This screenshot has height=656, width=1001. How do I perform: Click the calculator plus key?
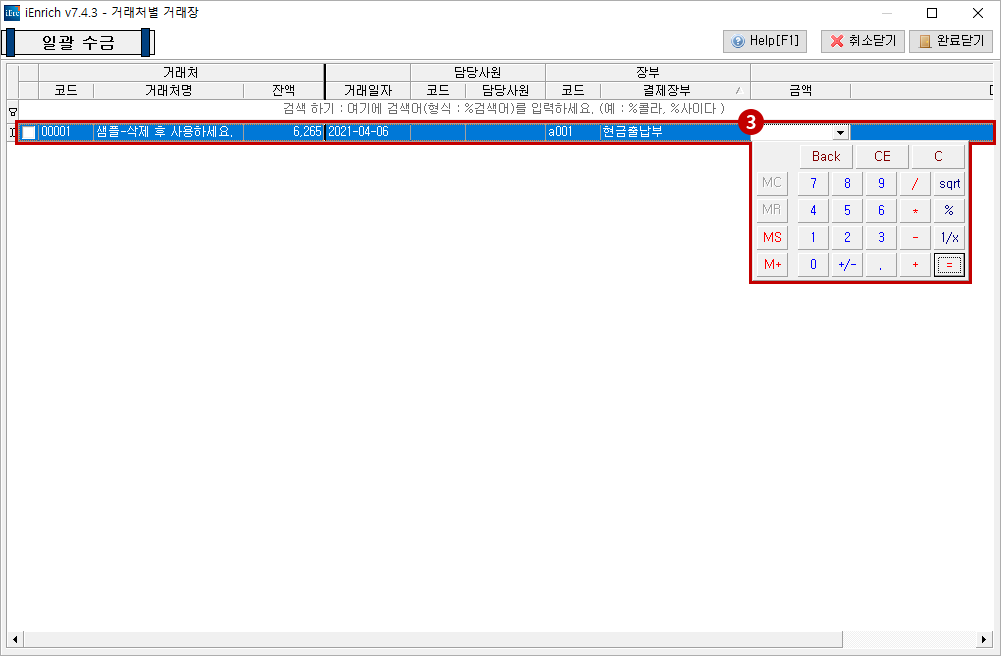coord(915,264)
